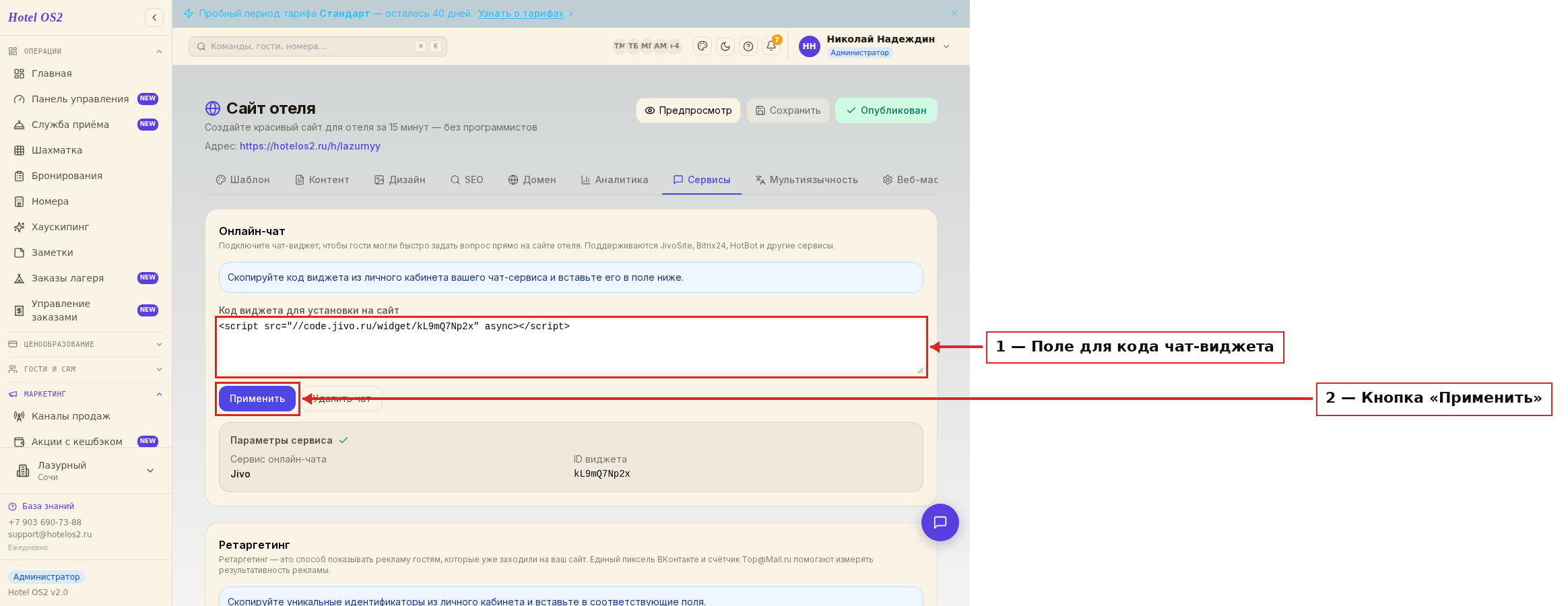The image size is (1568, 606).
Task: Switch to the Дизайн tab
Action: pos(400,180)
